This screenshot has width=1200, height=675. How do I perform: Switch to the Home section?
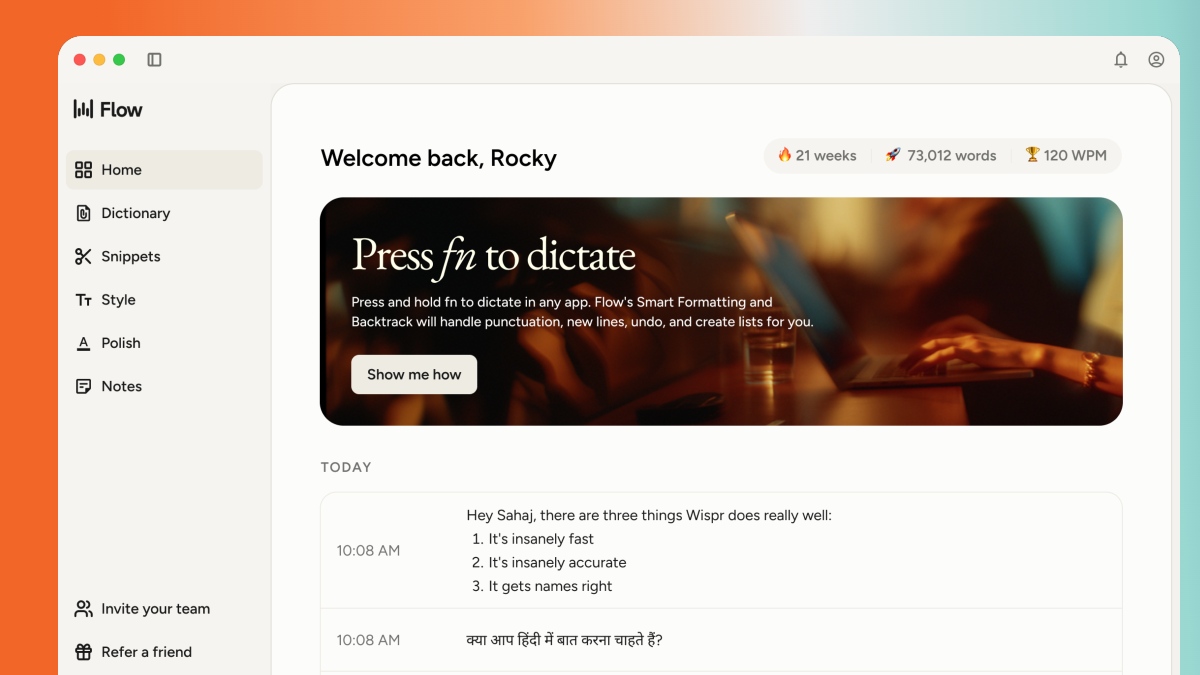coord(121,170)
